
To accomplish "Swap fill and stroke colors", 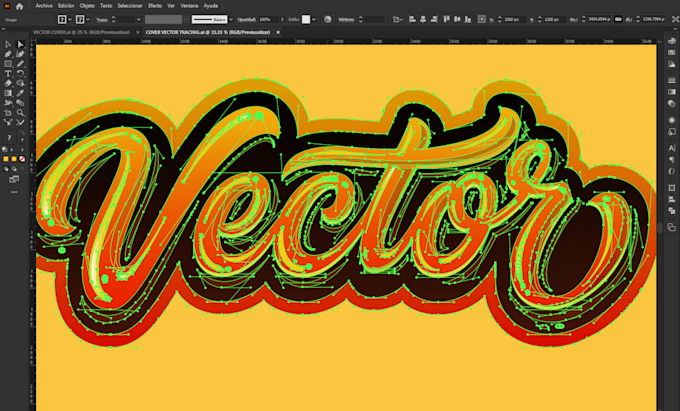I will point(21,133).
